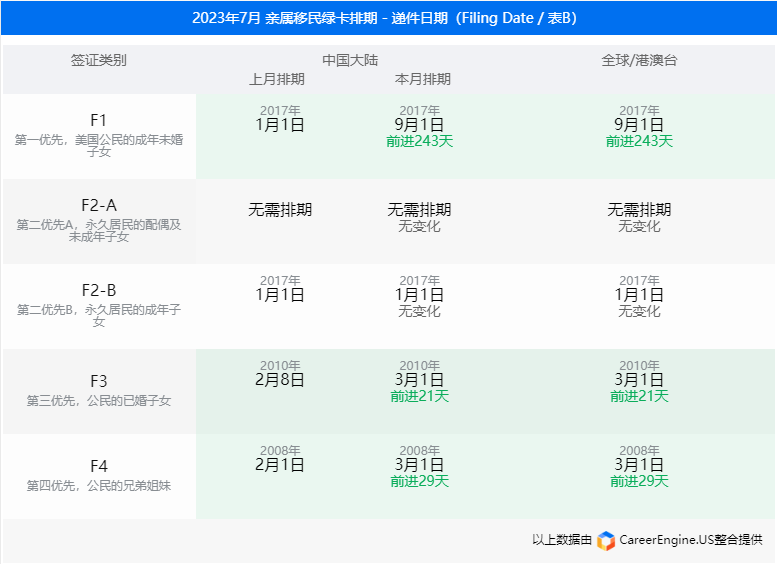Click F1 description 第一优先 美国公民的成年未婚子女
Screen dimensions: 777x564
pos(99,145)
